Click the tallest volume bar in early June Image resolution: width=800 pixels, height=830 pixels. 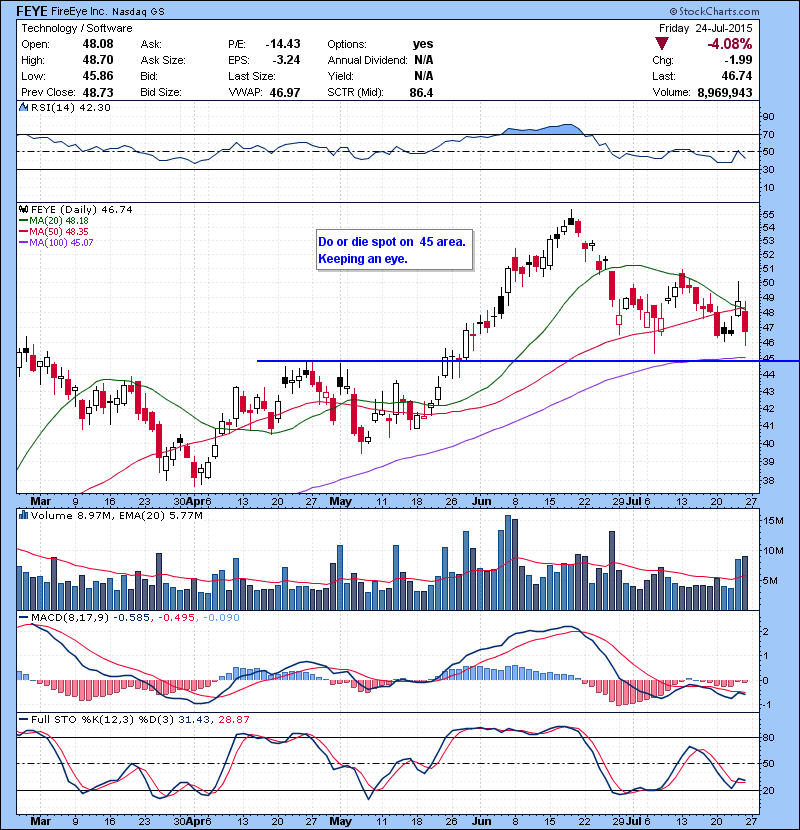508,562
